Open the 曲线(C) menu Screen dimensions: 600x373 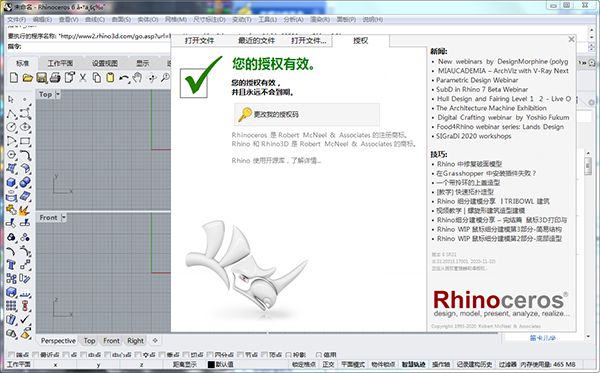tap(95, 20)
